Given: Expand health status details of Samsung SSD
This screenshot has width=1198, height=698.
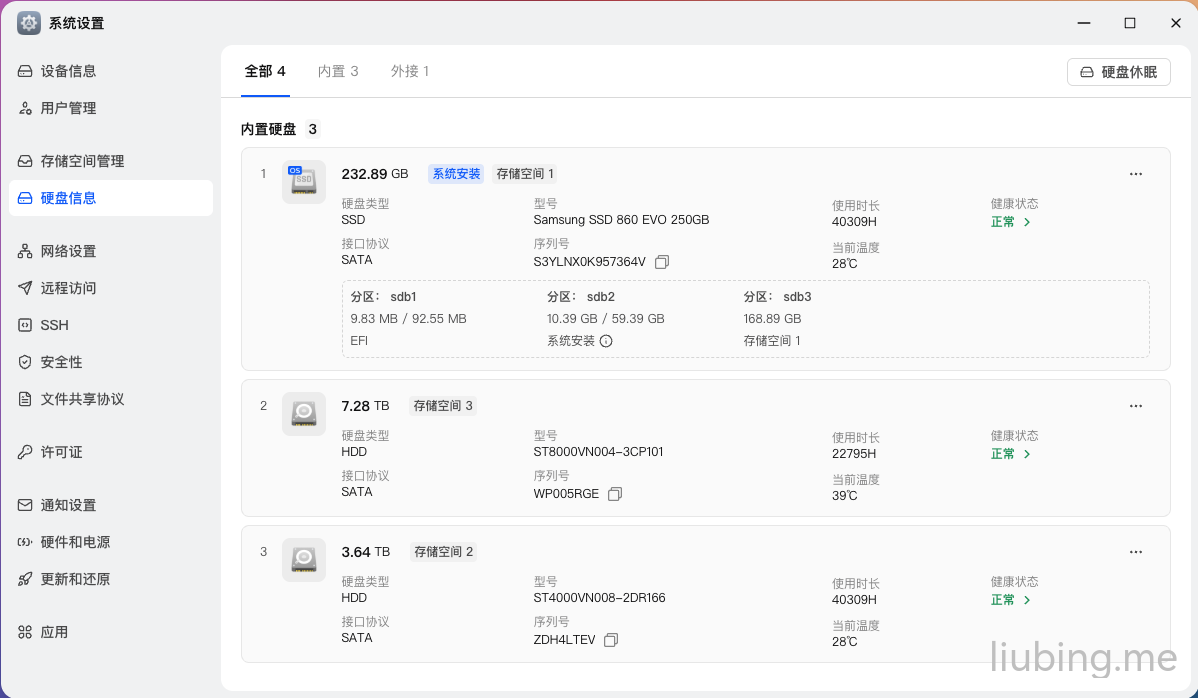Looking at the screenshot, I should 1010,222.
